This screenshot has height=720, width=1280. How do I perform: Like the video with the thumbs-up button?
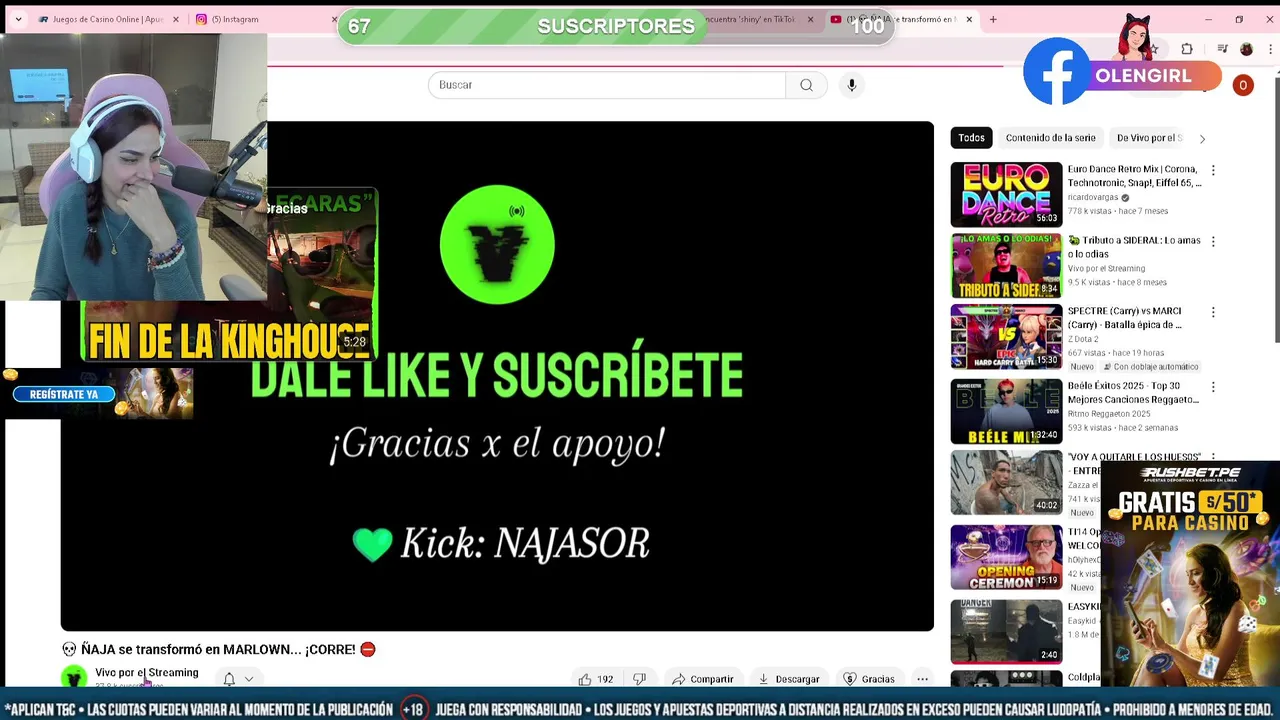[596, 679]
